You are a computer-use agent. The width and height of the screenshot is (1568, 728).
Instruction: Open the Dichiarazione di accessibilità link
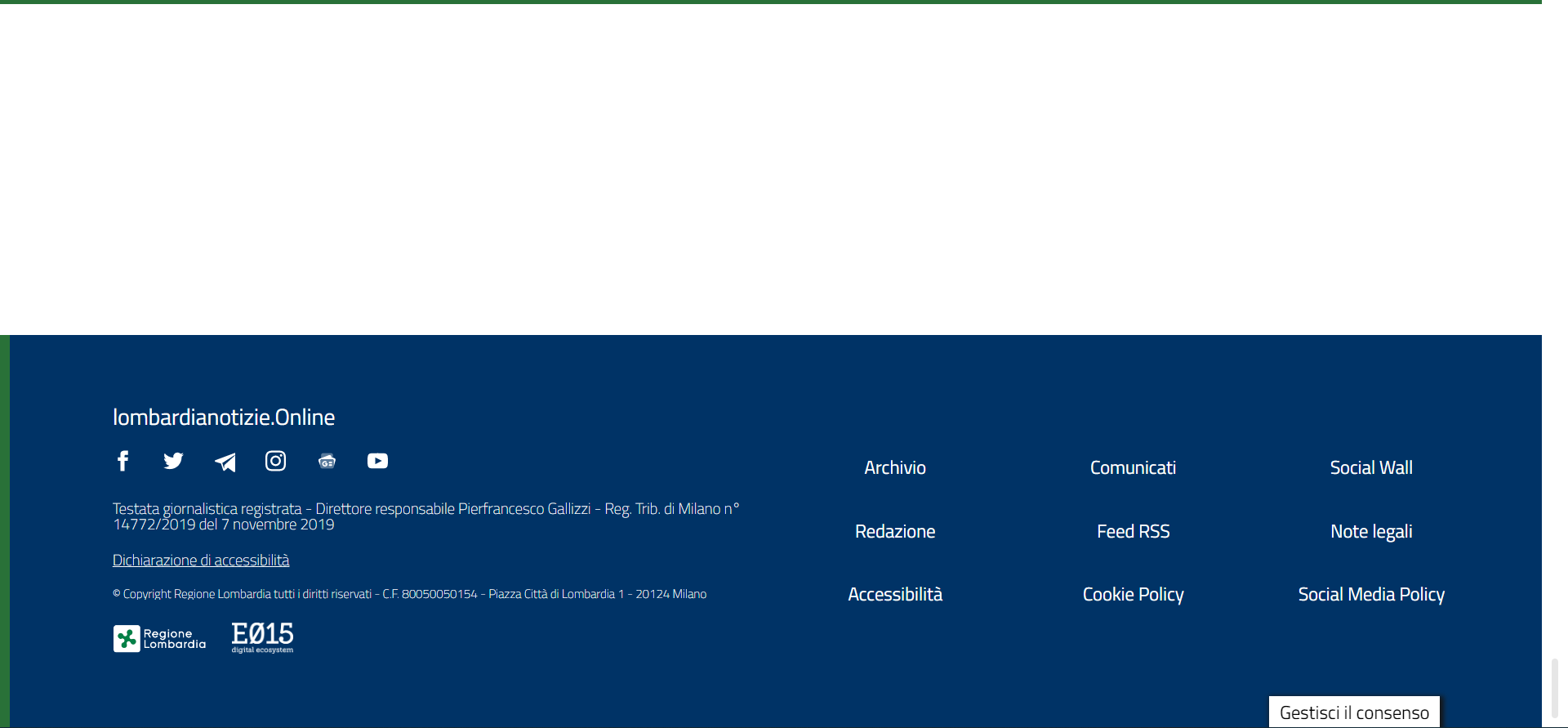click(201, 561)
